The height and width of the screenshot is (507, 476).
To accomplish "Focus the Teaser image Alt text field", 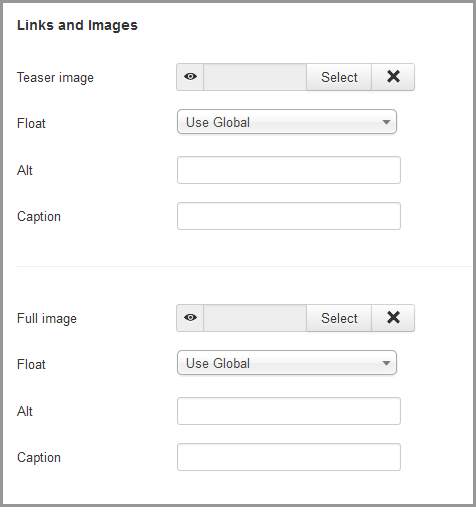I will [x=289, y=170].
